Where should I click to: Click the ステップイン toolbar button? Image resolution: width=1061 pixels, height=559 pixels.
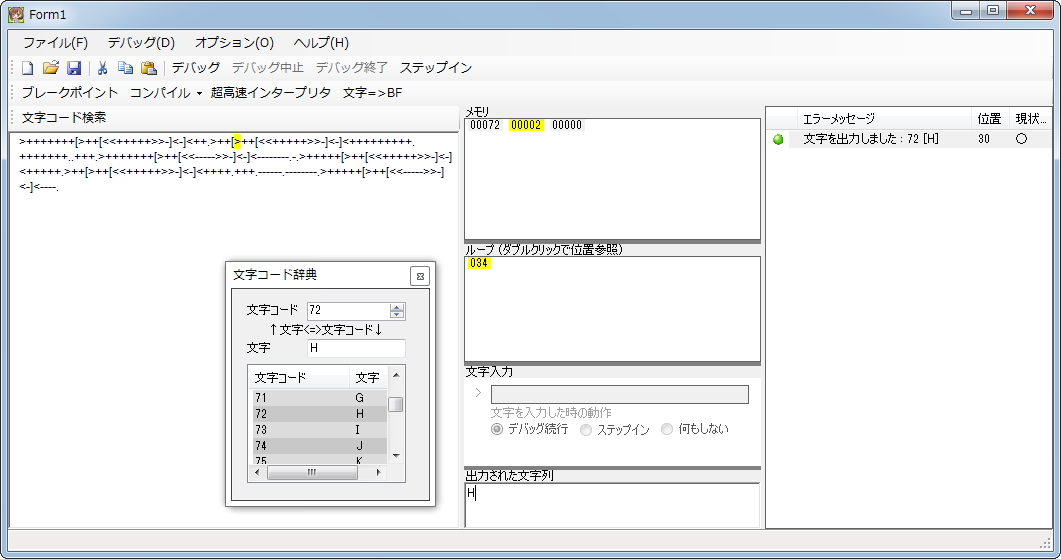click(436, 68)
